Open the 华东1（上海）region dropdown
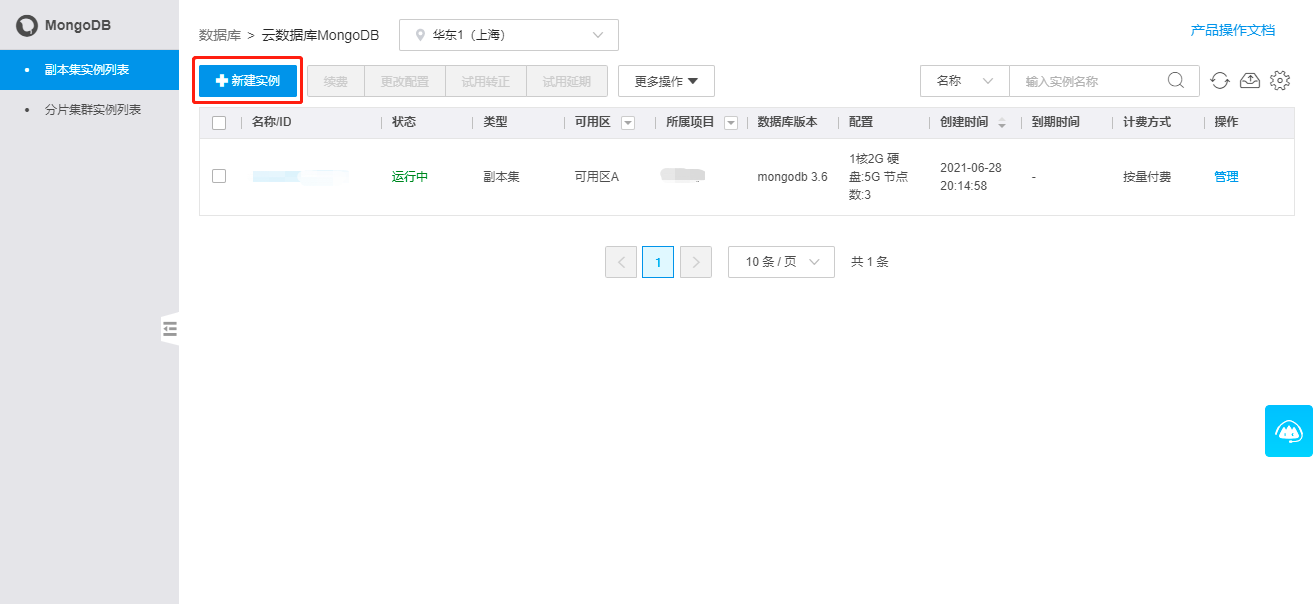The width and height of the screenshot is (1315, 604). click(x=508, y=35)
